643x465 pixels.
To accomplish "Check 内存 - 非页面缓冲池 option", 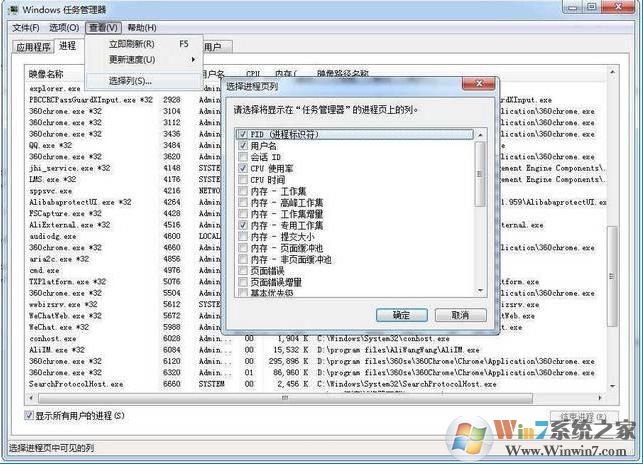I will (243, 260).
